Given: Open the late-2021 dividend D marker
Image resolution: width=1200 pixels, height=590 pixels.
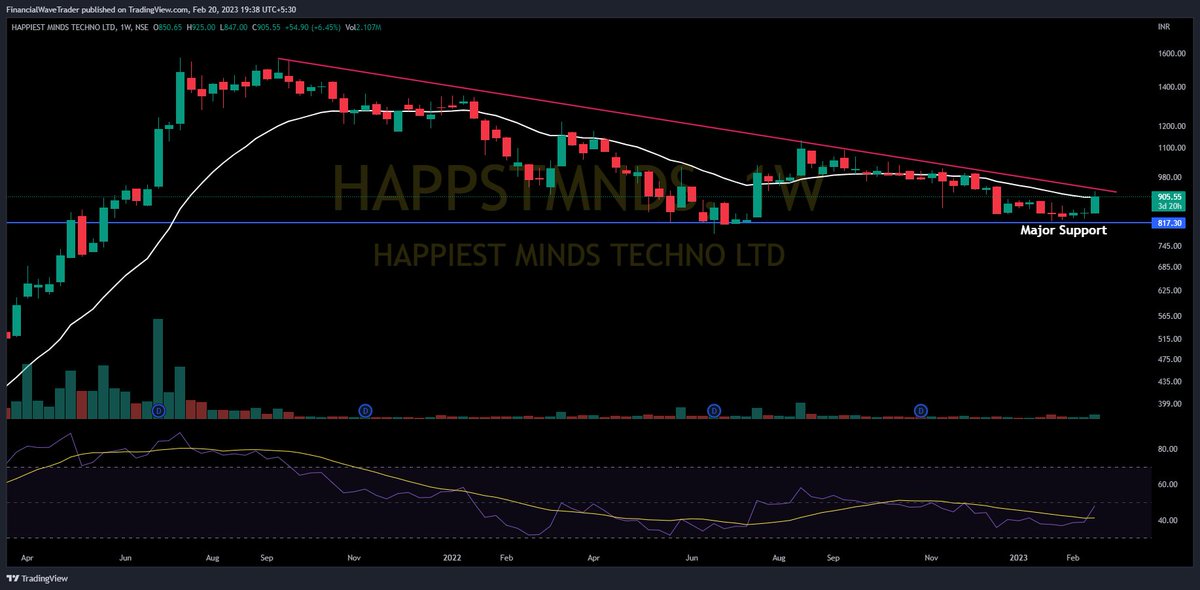Looking at the screenshot, I should 365,410.
